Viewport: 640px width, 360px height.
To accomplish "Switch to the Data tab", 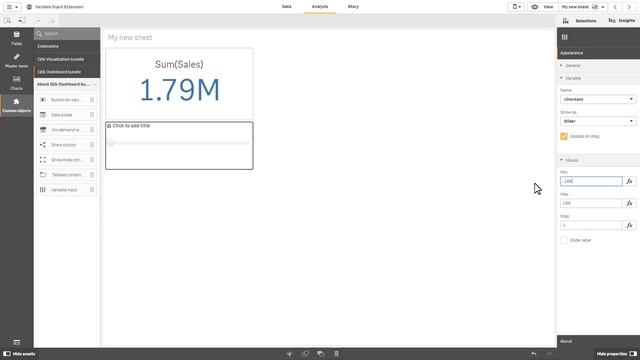I will 287,7.
